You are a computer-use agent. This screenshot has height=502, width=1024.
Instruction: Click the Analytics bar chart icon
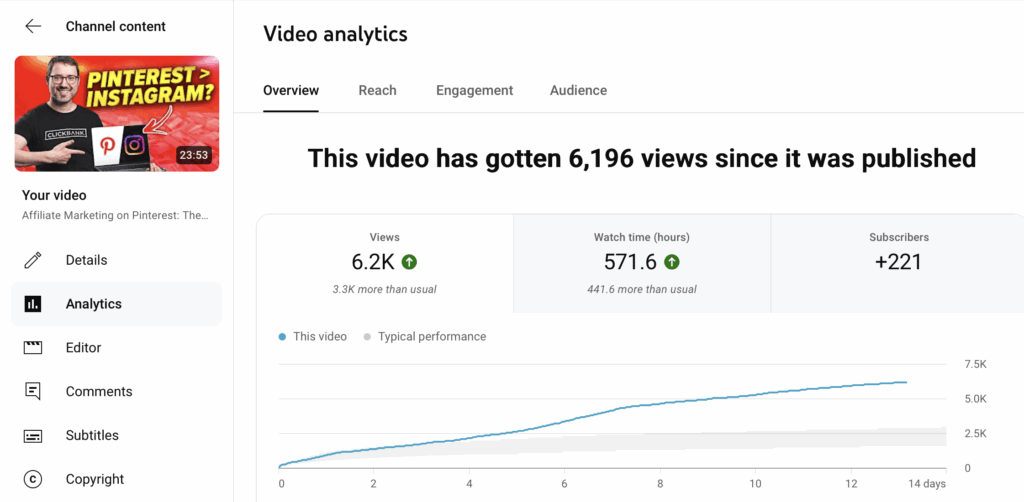click(x=33, y=304)
